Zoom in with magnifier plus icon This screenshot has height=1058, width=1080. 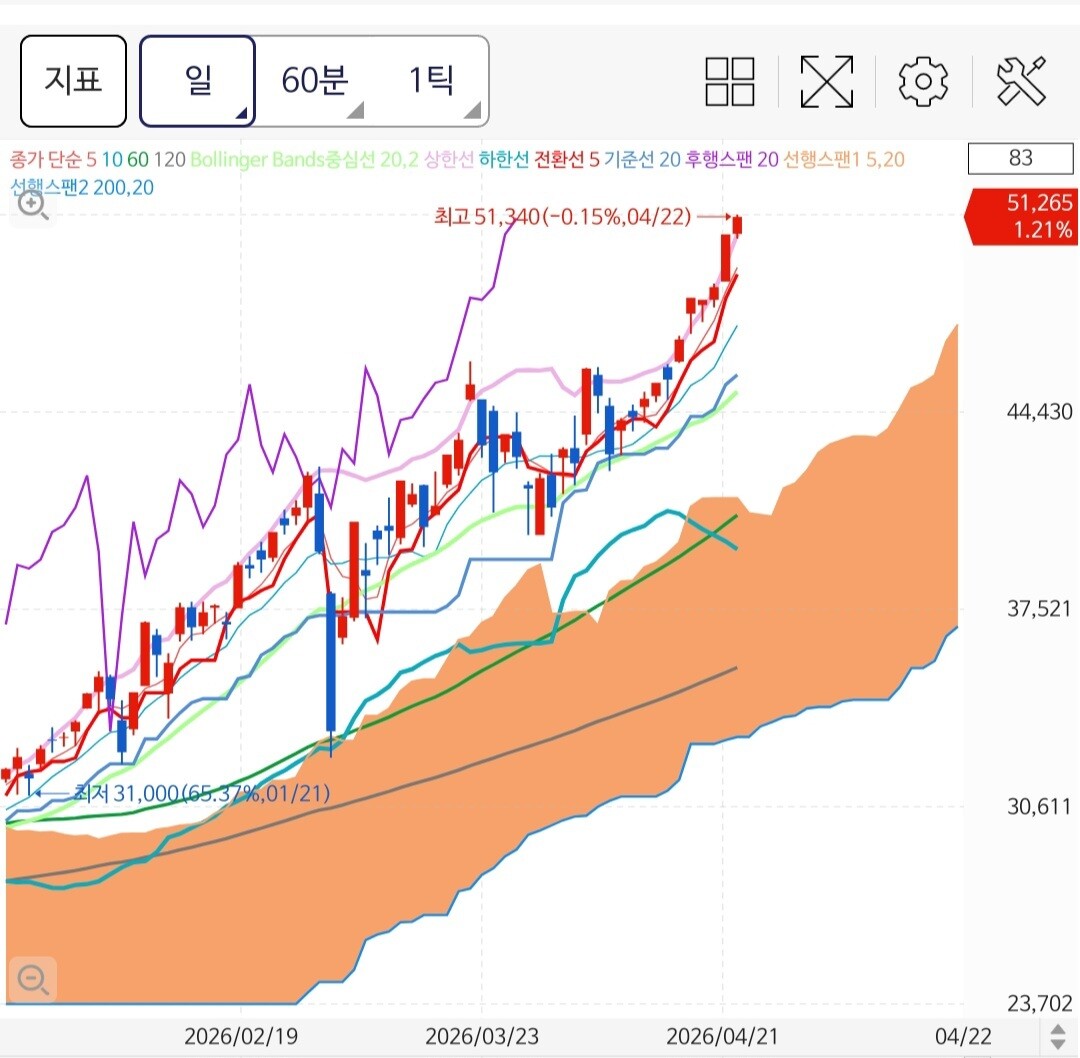(x=33, y=206)
